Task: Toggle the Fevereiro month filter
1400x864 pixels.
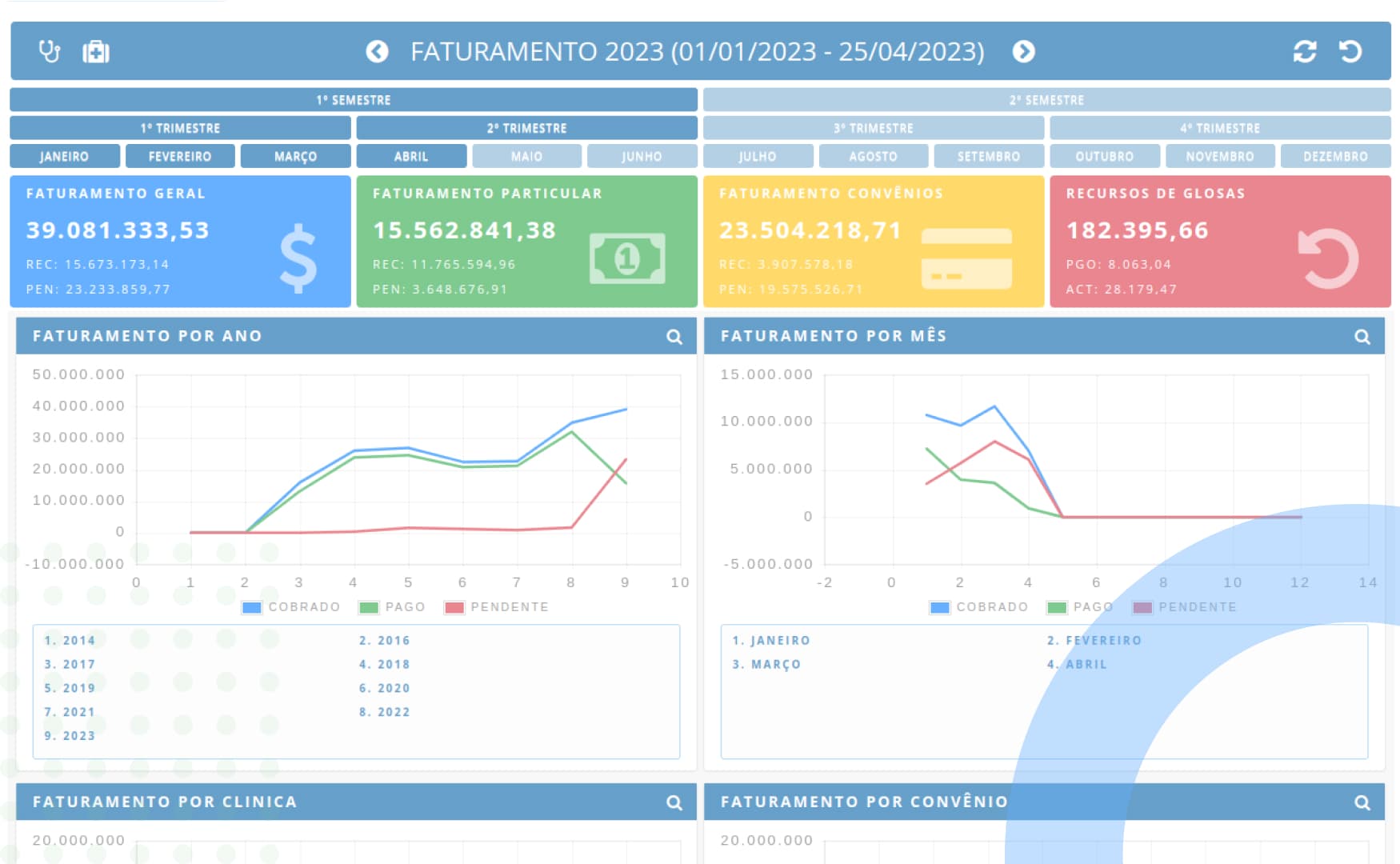Action: [180, 156]
